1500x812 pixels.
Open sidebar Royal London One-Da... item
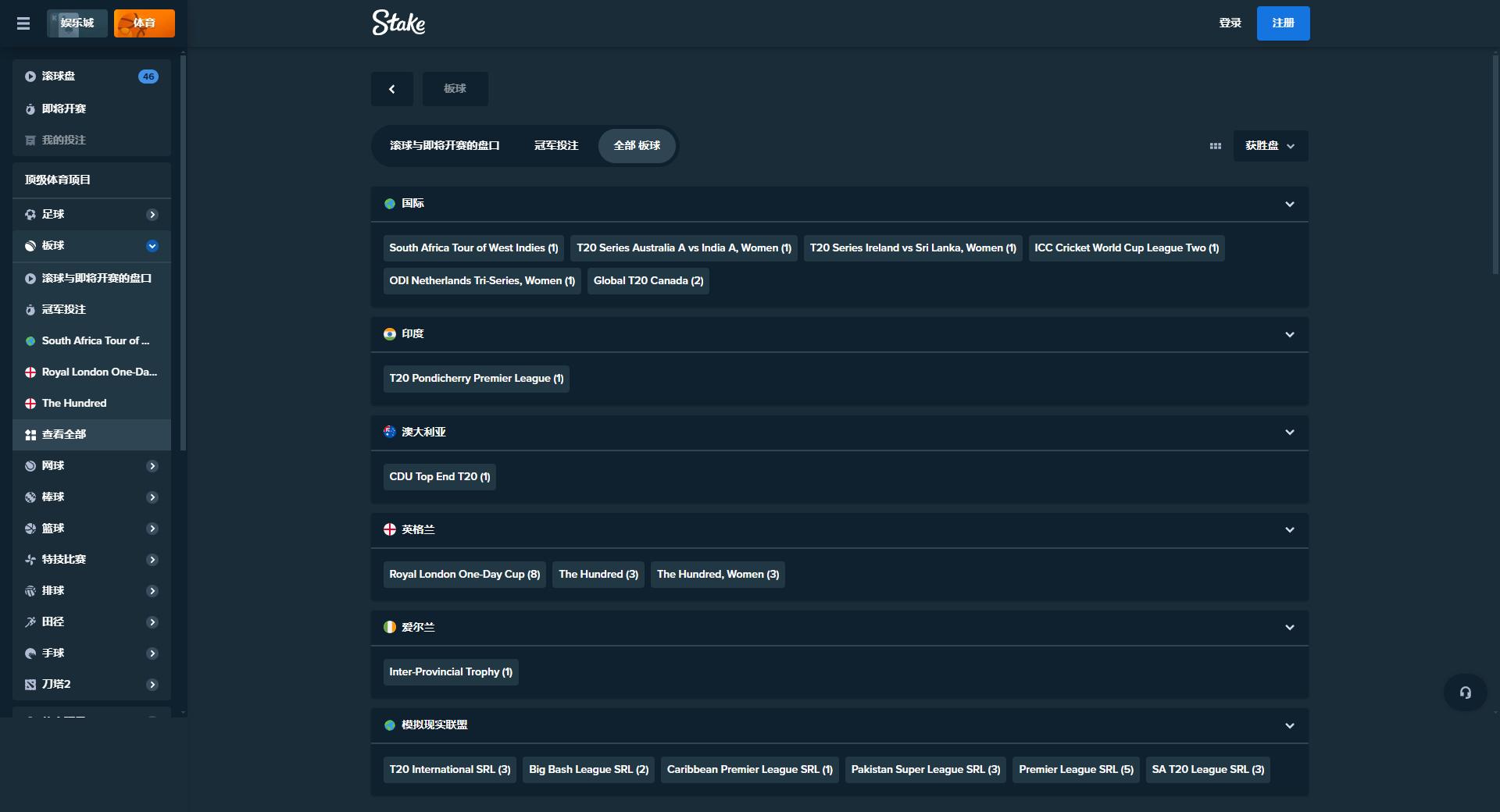click(x=92, y=372)
